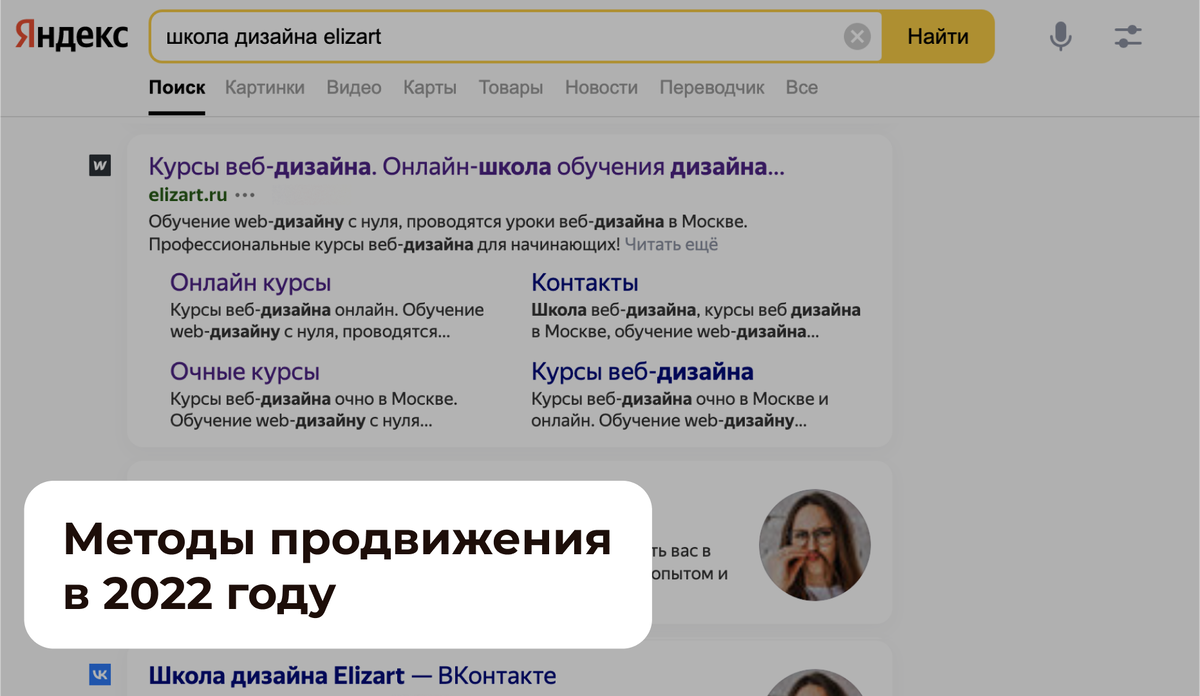Open the Новости tab

coord(601,88)
